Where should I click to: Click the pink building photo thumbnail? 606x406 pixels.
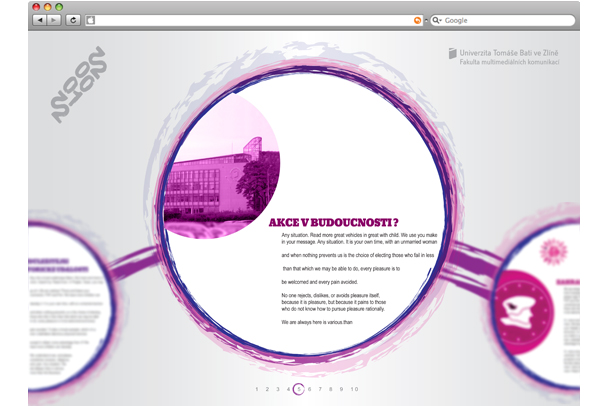coord(217,172)
